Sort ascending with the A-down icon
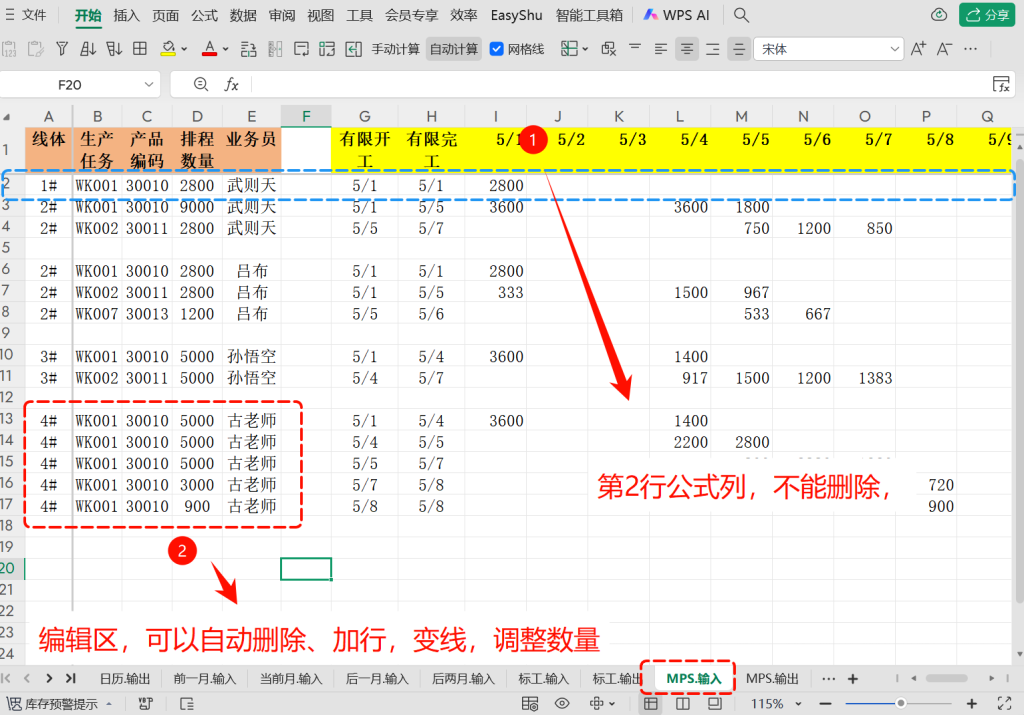Screen dimensions: 1024x715 pyautogui.click(x=88, y=49)
